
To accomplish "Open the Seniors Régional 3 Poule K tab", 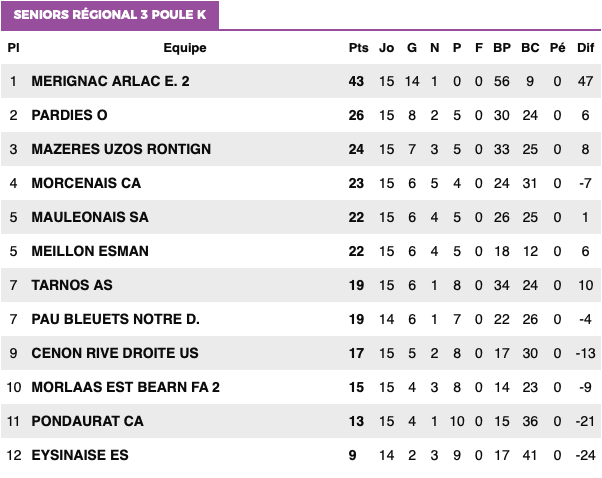I will pos(110,15).
